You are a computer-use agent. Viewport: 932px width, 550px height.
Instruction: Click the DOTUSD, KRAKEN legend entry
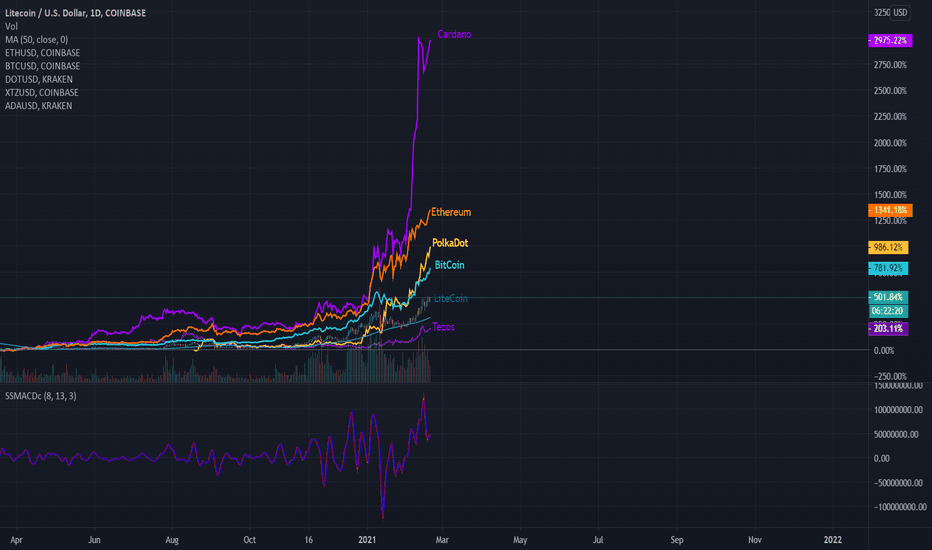point(39,79)
